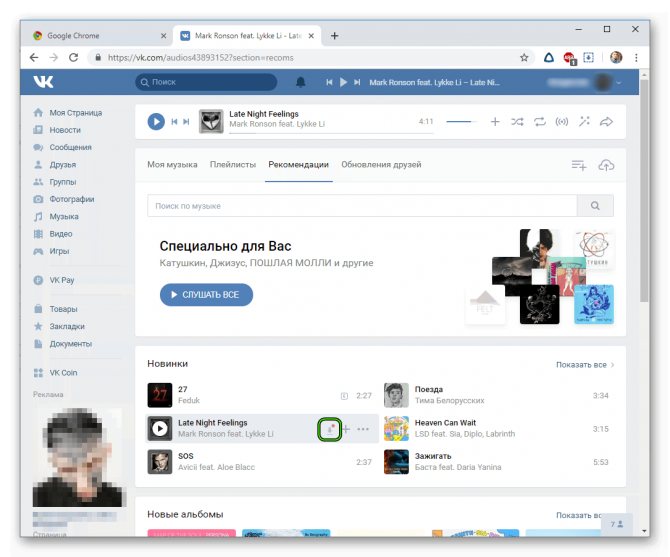The width and height of the screenshot is (670, 557).
Task: Open Товары in sidebar
Action: click(x=56, y=309)
